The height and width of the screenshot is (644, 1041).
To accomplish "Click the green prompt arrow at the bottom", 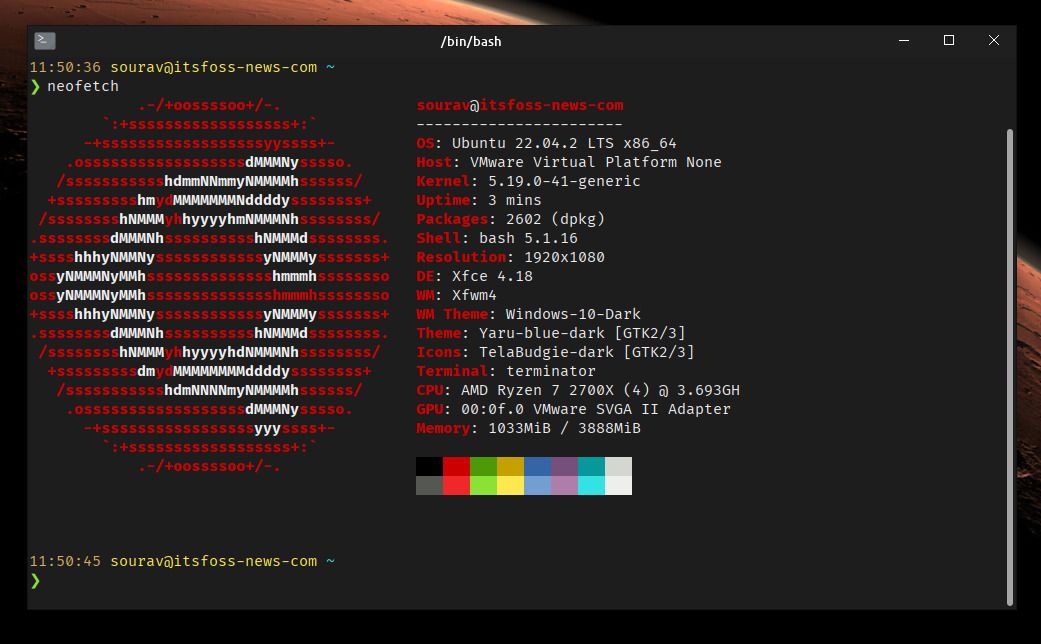I will tap(36, 579).
